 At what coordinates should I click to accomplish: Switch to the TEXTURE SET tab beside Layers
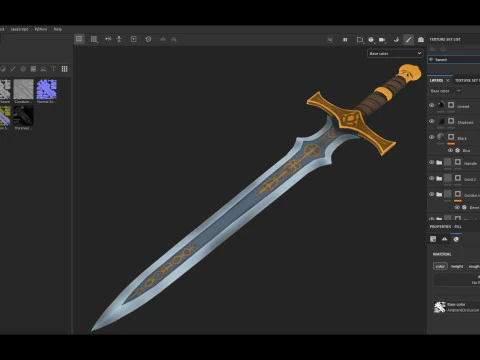coord(467,80)
